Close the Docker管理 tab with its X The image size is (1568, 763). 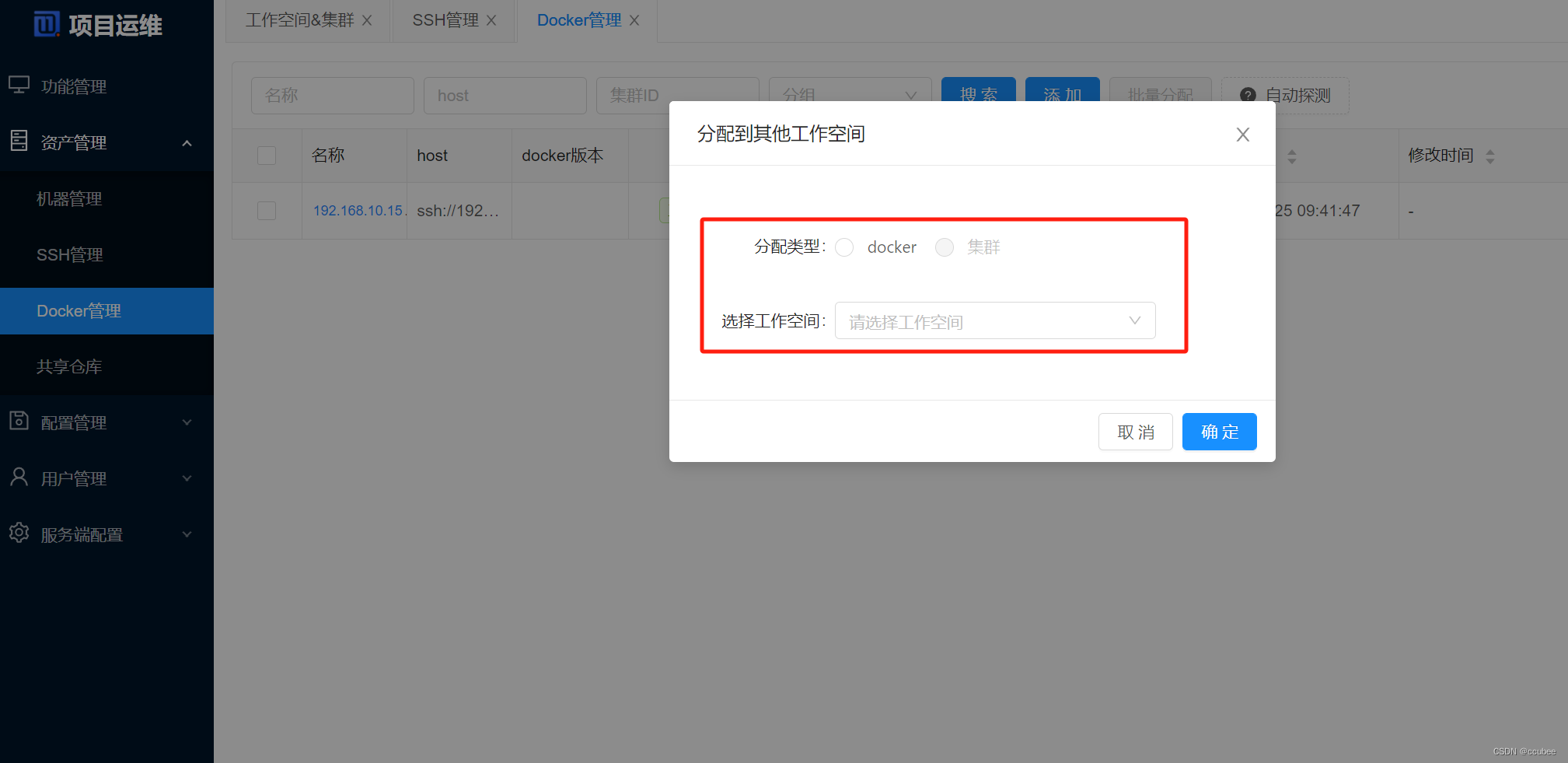pos(634,20)
